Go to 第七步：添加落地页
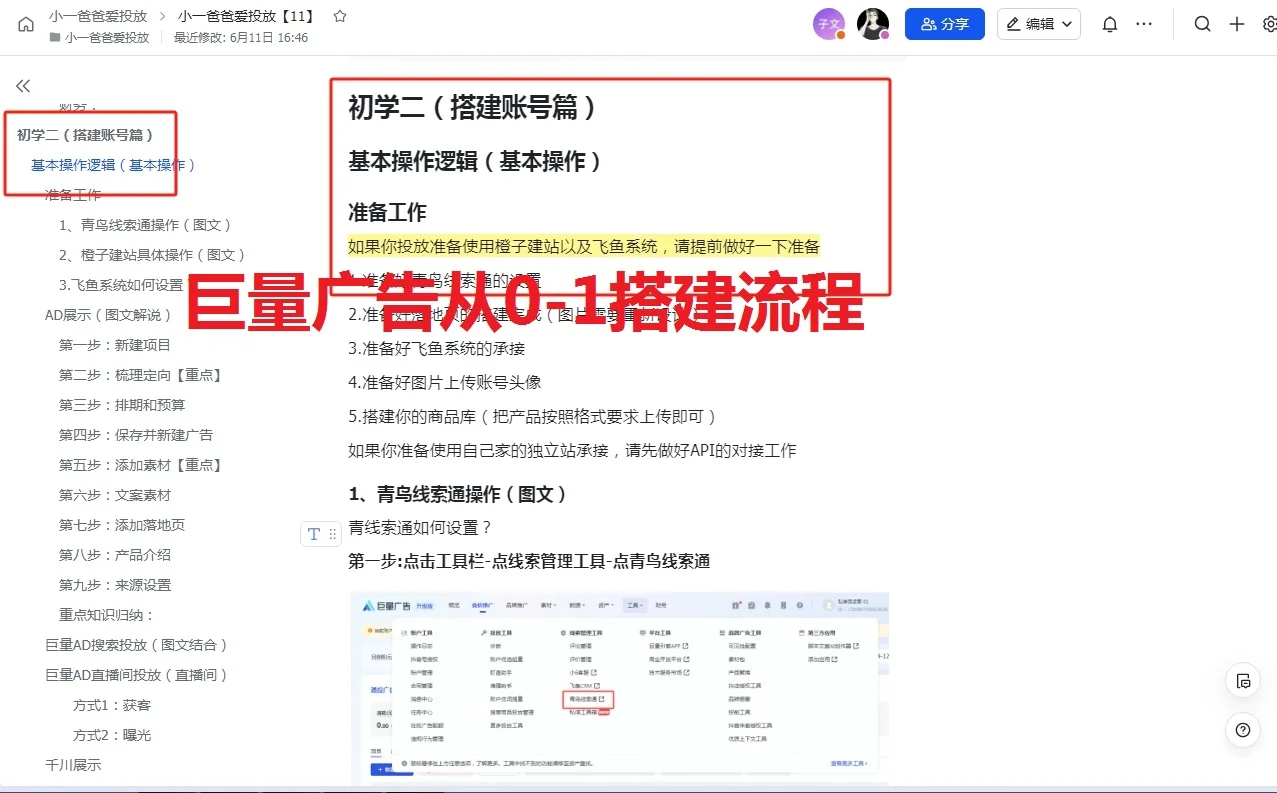 tap(122, 525)
